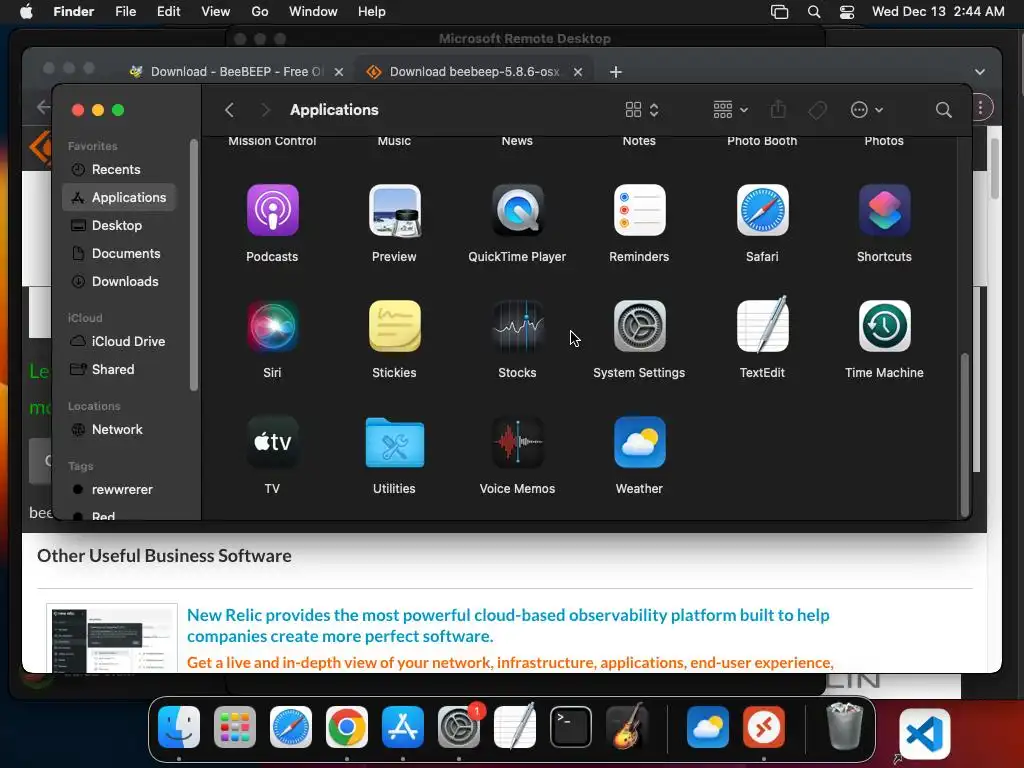
Task: Open the Podcasts app icon
Action: (x=272, y=210)
